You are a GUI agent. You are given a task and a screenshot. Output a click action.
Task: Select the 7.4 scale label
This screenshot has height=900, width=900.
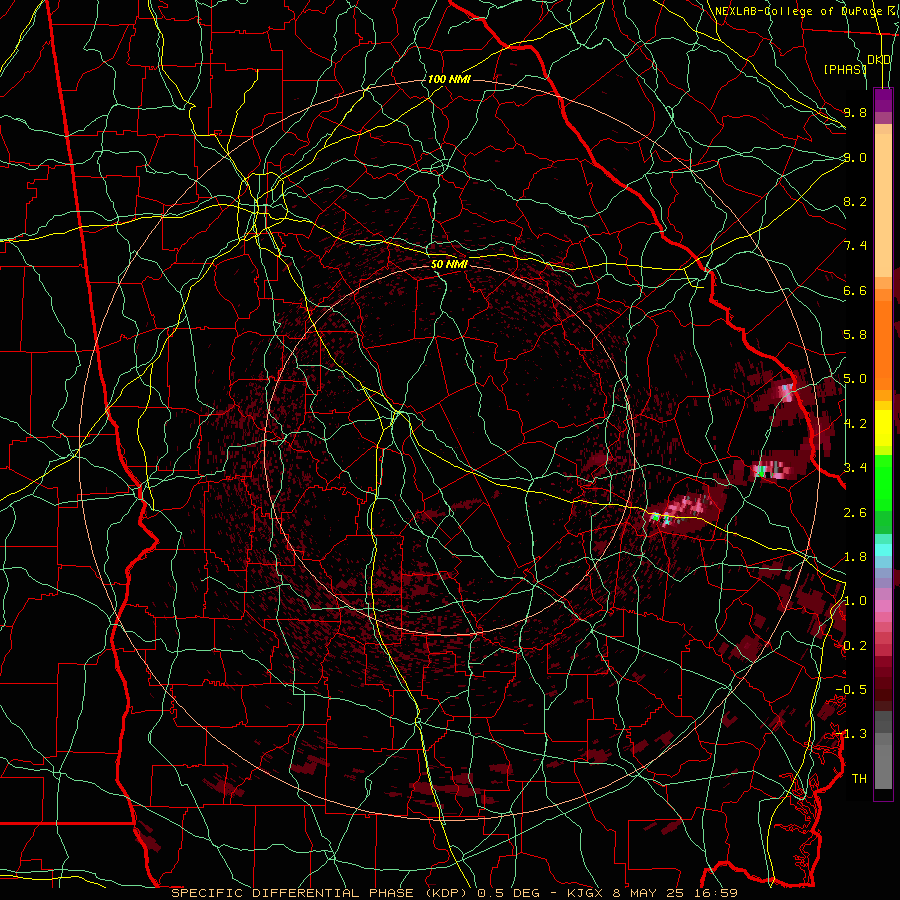(x=855, y=246)
